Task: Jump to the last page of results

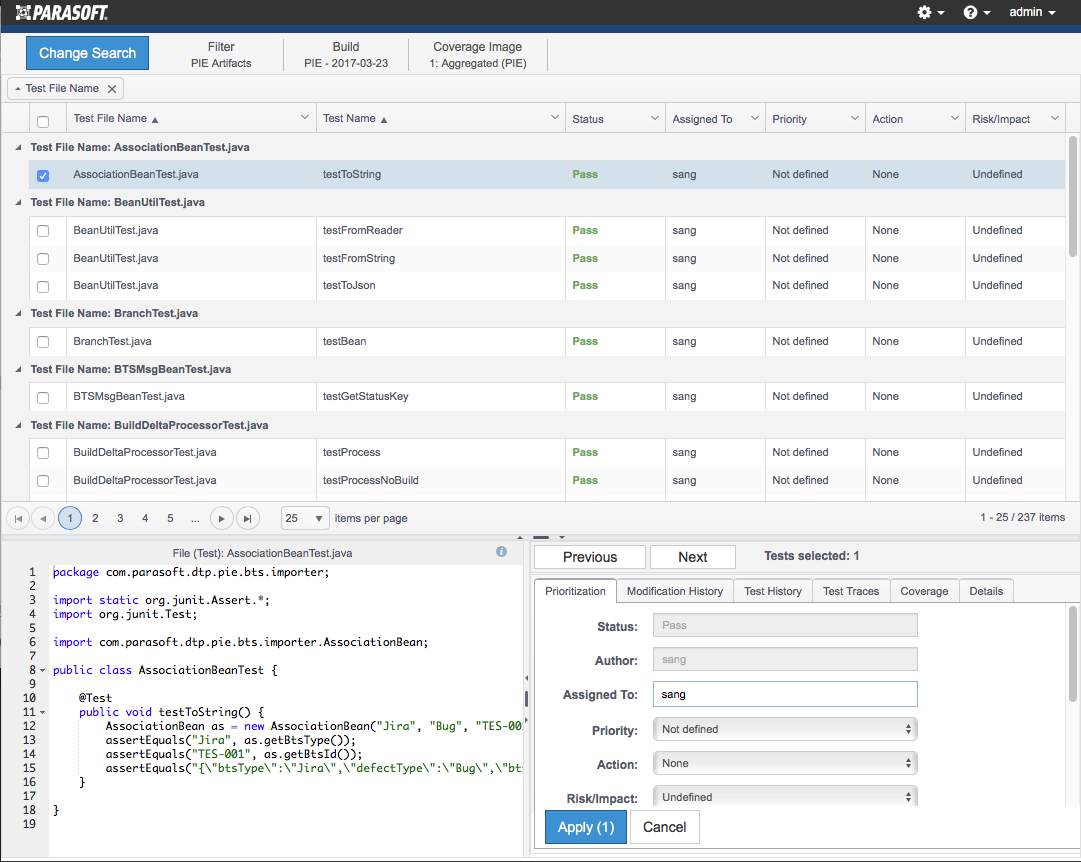Action: click(247, 518)
